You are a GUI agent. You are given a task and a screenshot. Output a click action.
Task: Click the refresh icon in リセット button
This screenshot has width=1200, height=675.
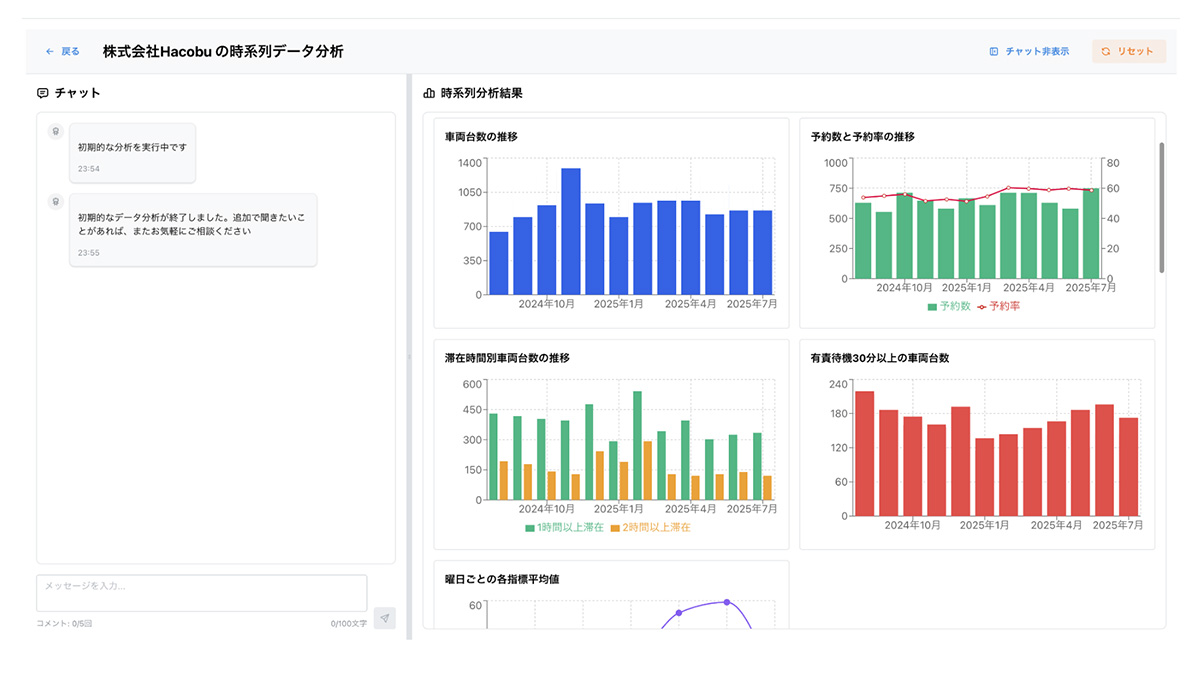click(x=1106, y=51)
